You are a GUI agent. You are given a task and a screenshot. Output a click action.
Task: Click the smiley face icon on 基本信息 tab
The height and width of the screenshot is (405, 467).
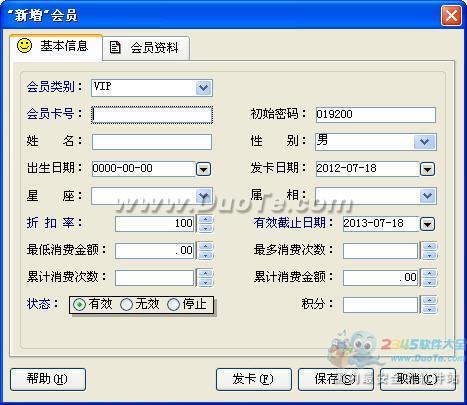pyautogui.click(x=24, y=46)
